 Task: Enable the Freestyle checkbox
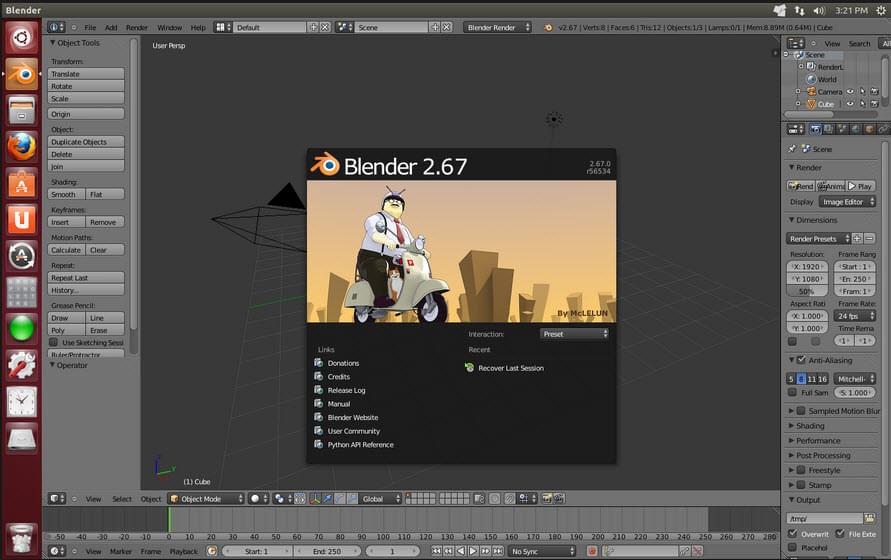tap(801, 470)
